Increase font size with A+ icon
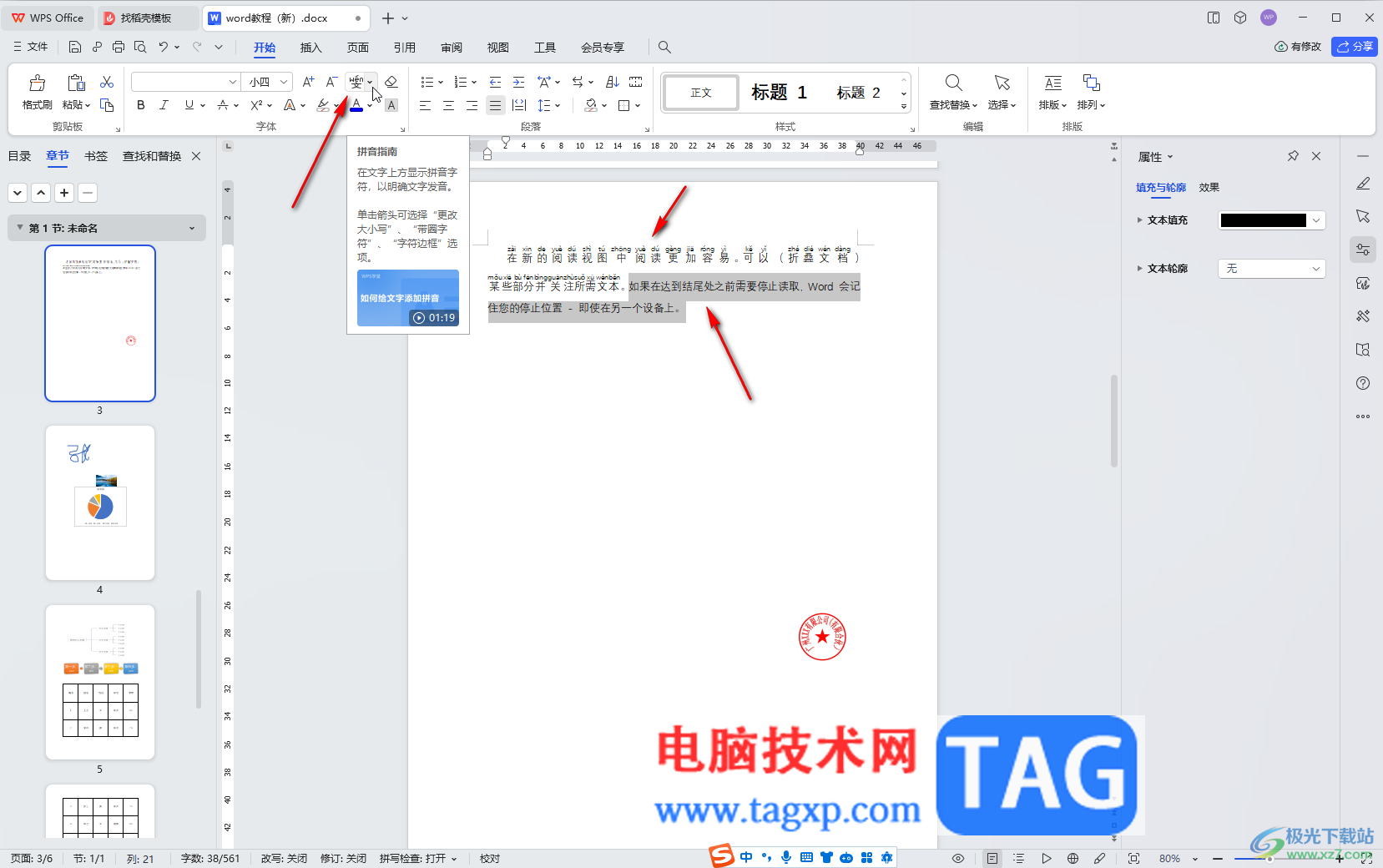The width and height of the screenshot is (1383, 868). click(x=308, y=82)
